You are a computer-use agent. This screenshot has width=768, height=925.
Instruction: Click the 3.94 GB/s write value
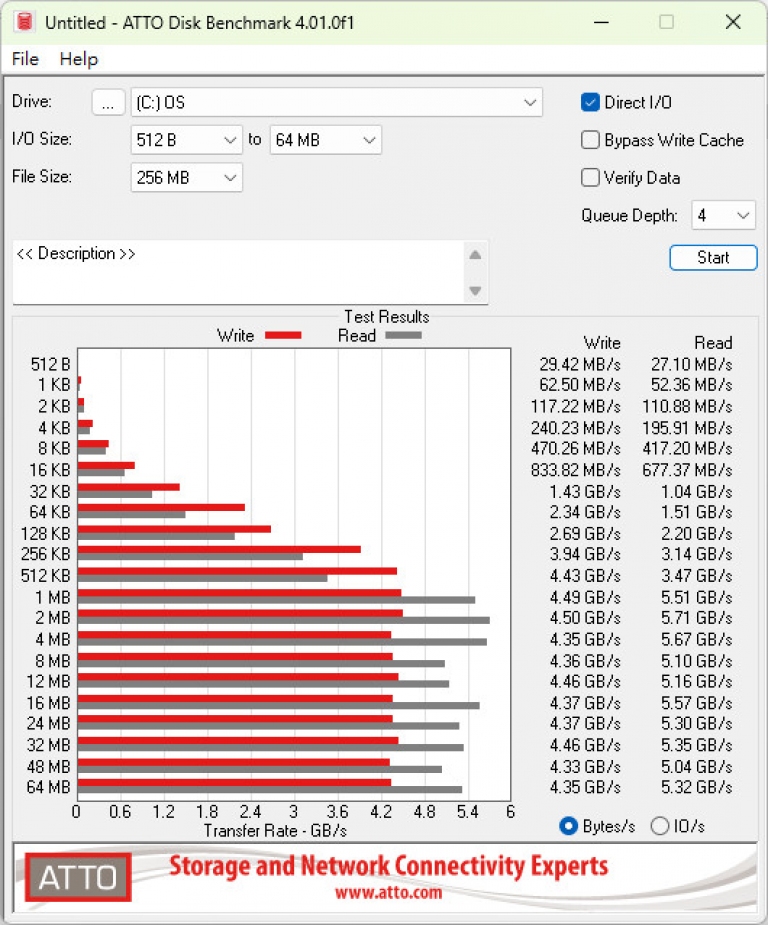pos(585,555)
